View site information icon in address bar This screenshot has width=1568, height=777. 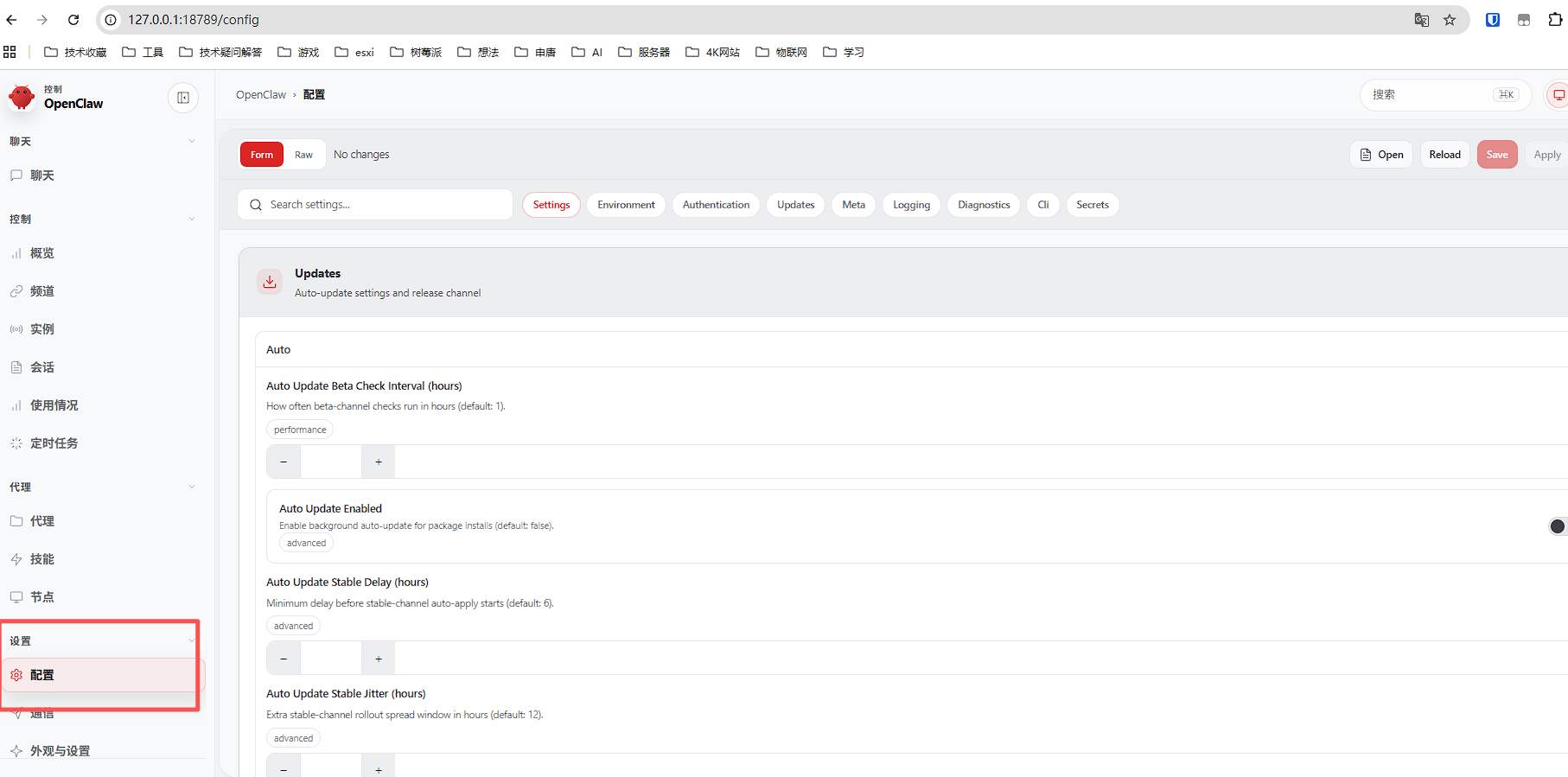(x=111, y=20)
